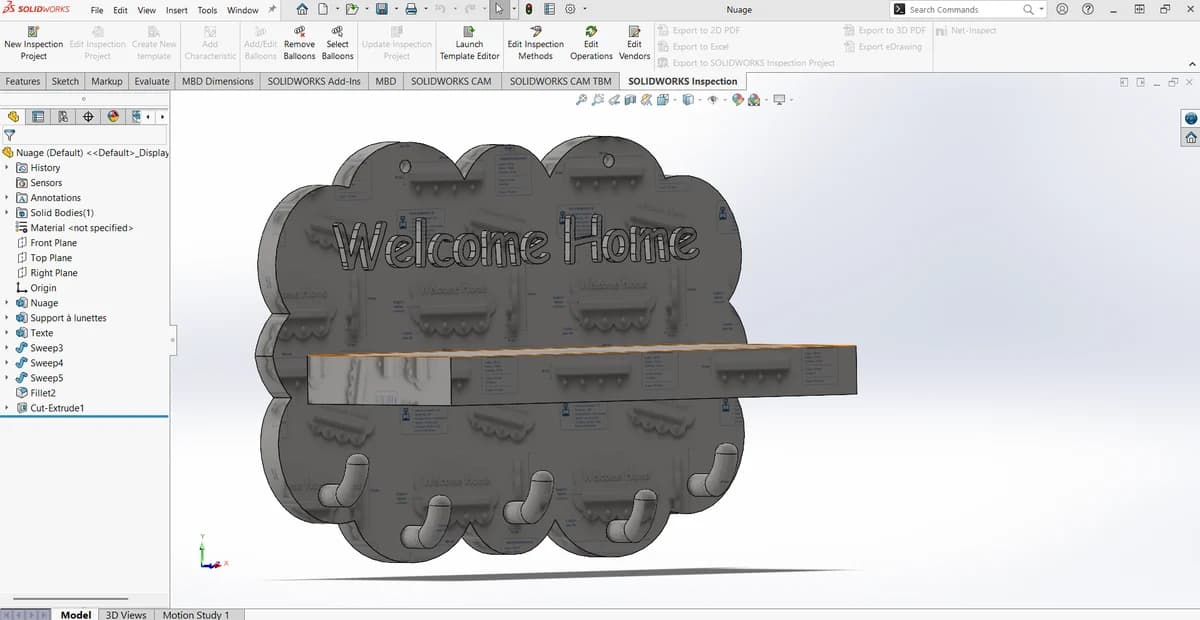The height and width of the screenshot is (620, 1200).
Task: Select Front Plane in the tree
Action: point(53,243)
